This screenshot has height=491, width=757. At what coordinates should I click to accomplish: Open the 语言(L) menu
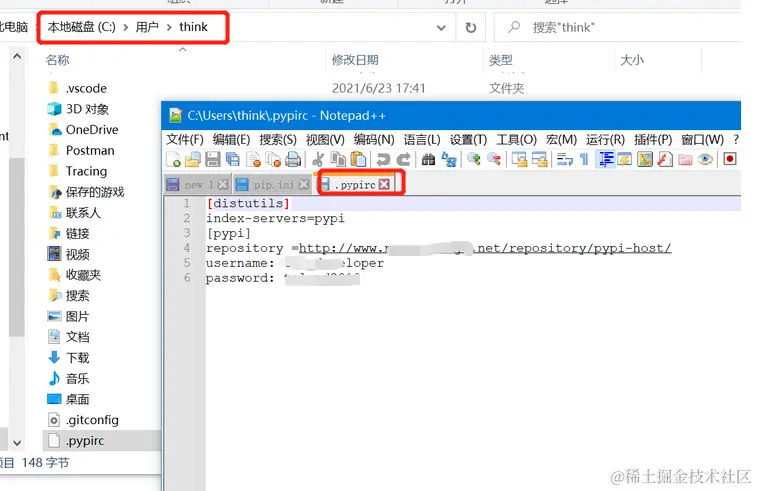tap(421, 140)
